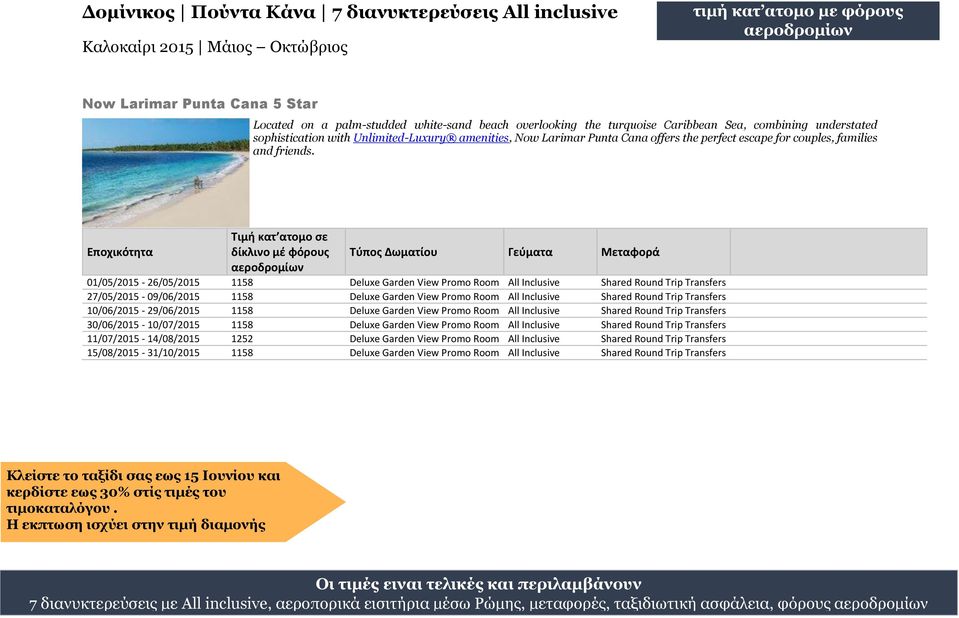Select the hotel name 'Now Larimar Punta Cana 5 Star'

(200, 103)
